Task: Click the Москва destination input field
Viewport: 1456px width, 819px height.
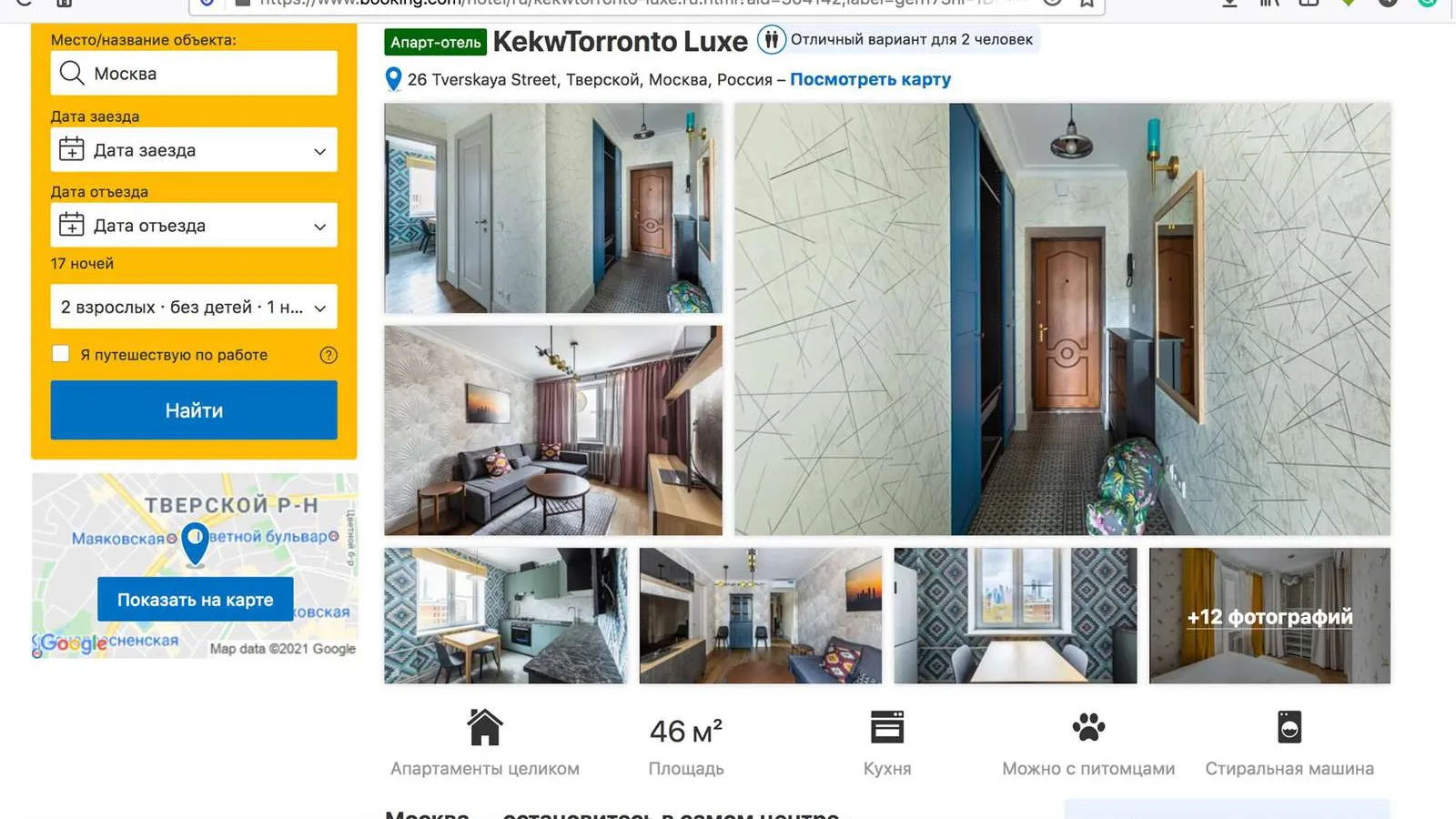Action: (194, 73)
